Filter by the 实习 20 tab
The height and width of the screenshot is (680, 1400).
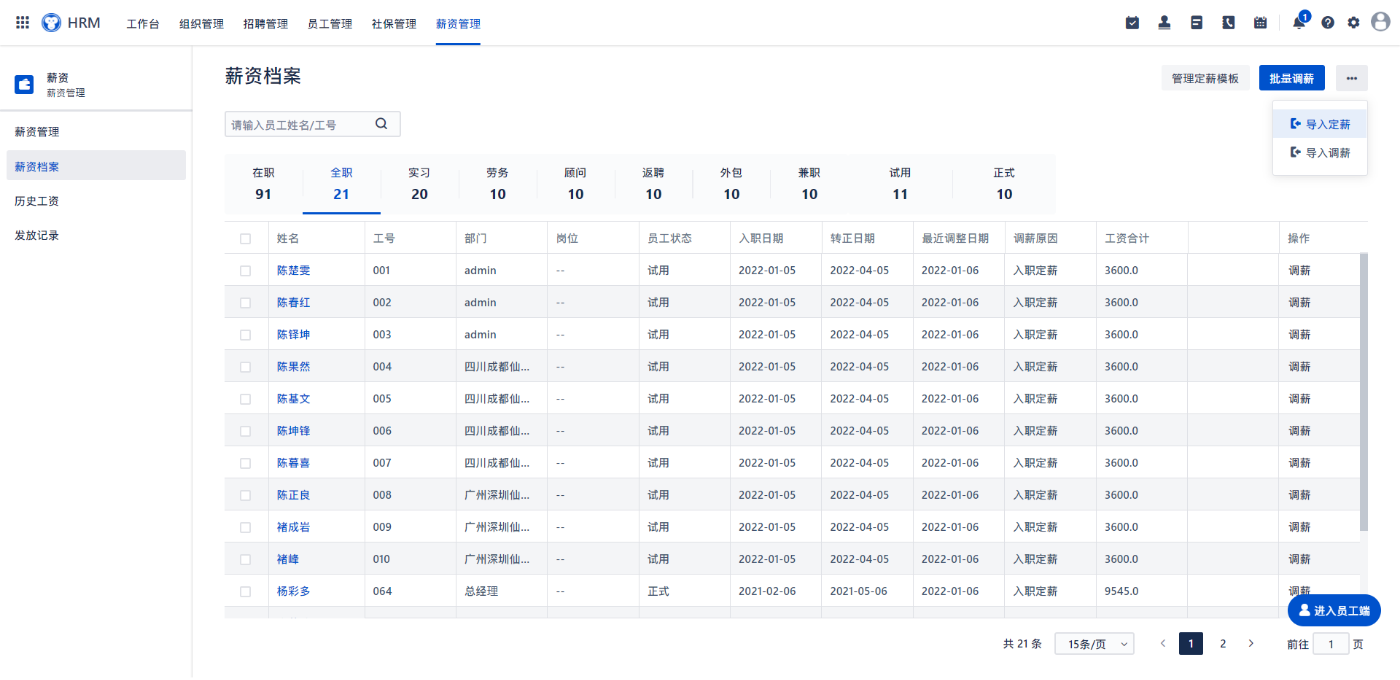pos(420,184)
